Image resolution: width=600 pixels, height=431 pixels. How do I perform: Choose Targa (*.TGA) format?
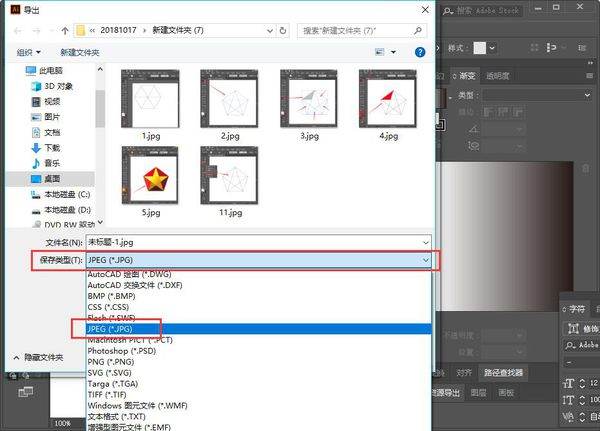tap(259, 384)
